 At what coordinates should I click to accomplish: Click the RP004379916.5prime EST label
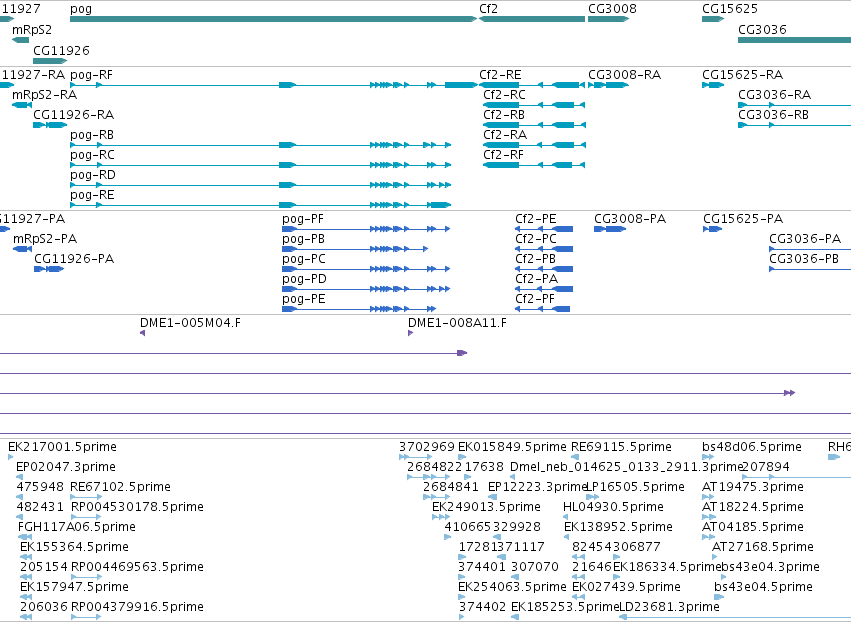(138, 607)
